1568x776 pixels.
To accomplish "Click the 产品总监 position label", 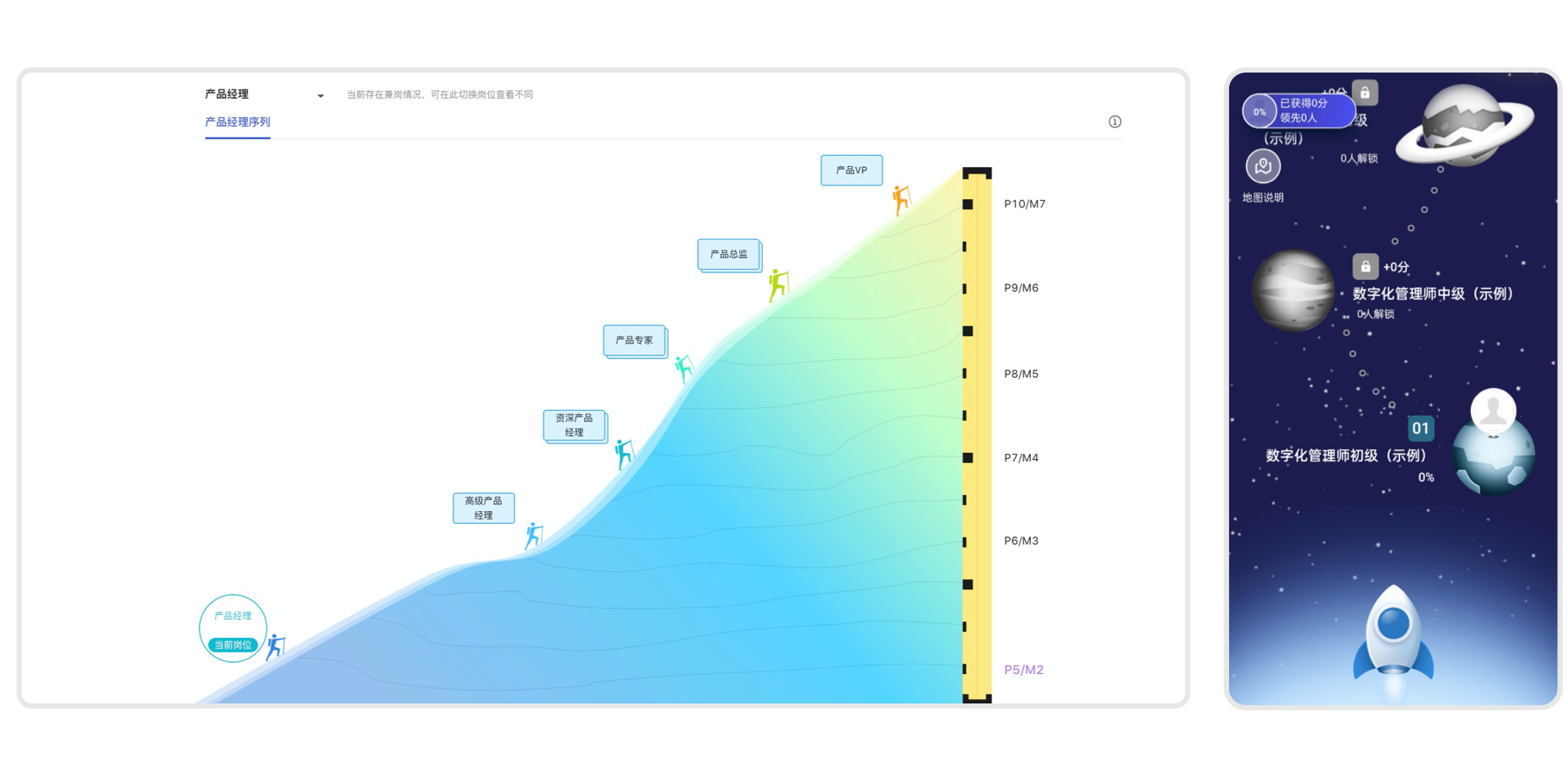I will 728,254.
